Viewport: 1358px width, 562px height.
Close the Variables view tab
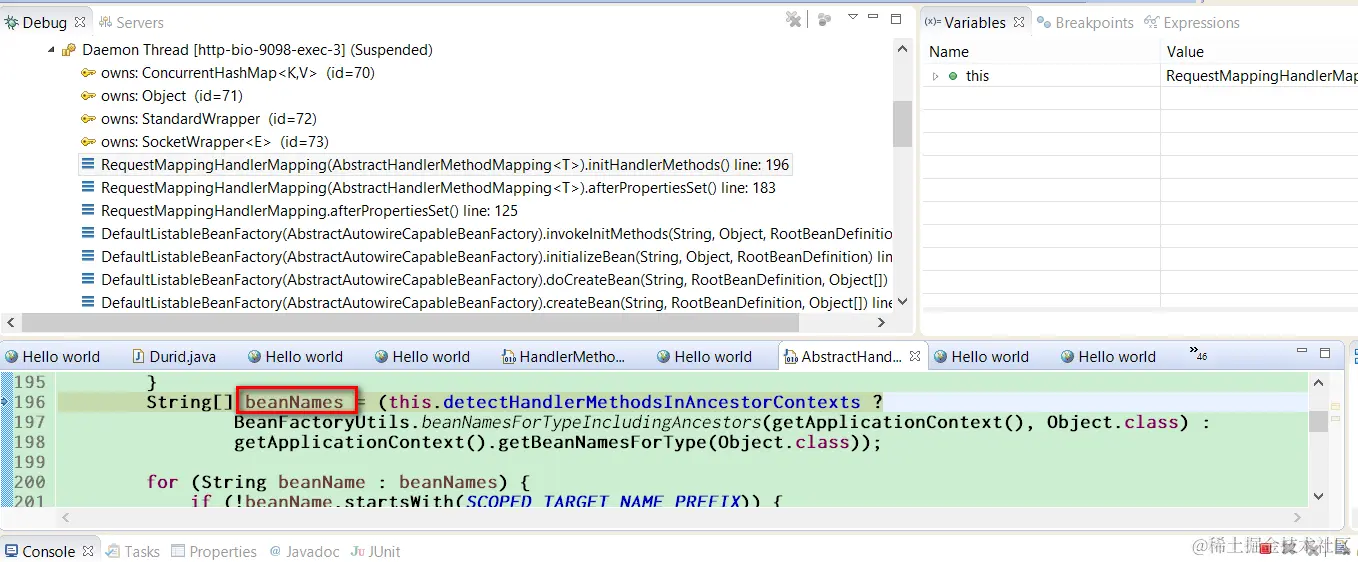(1019, 22)
